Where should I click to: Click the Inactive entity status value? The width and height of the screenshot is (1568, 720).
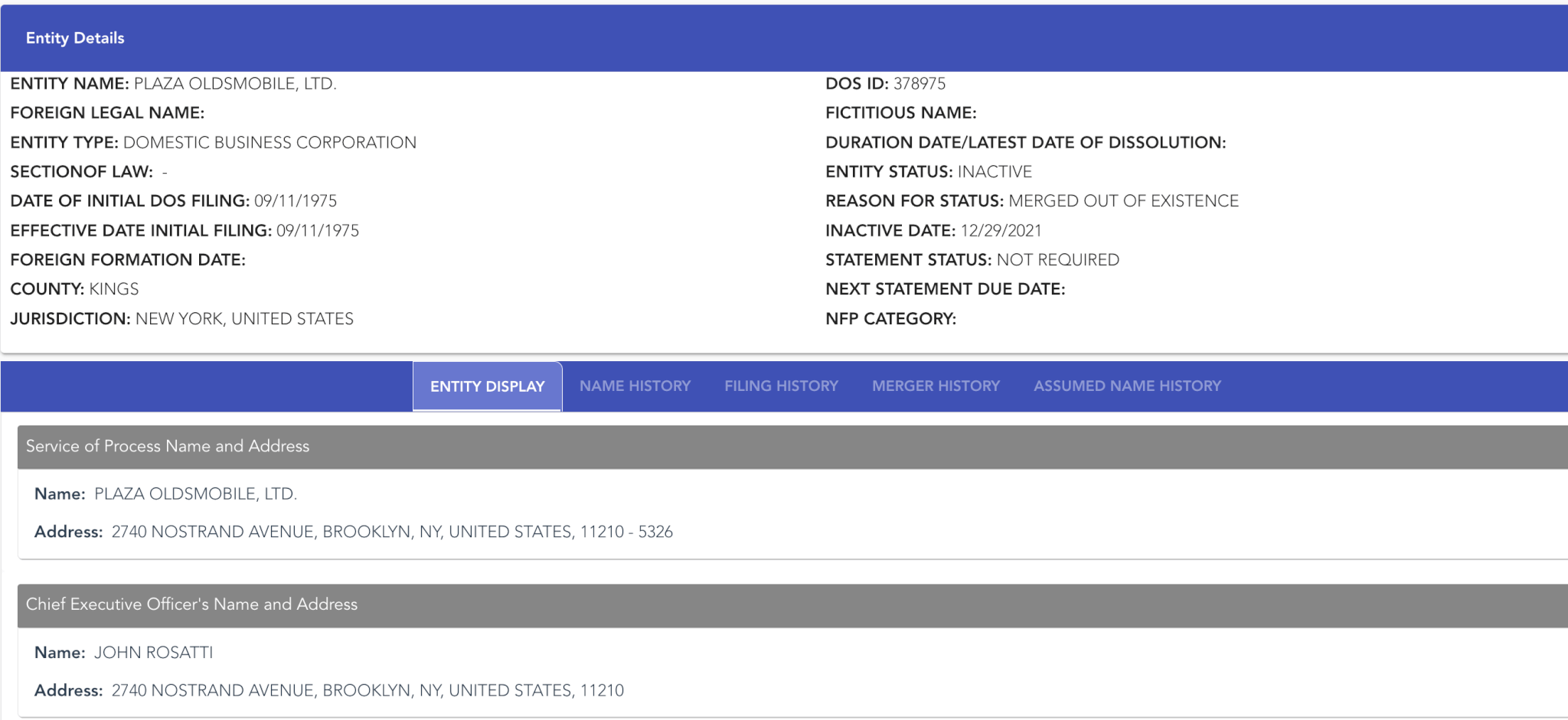pyautogui.click(x=995, y=171)
